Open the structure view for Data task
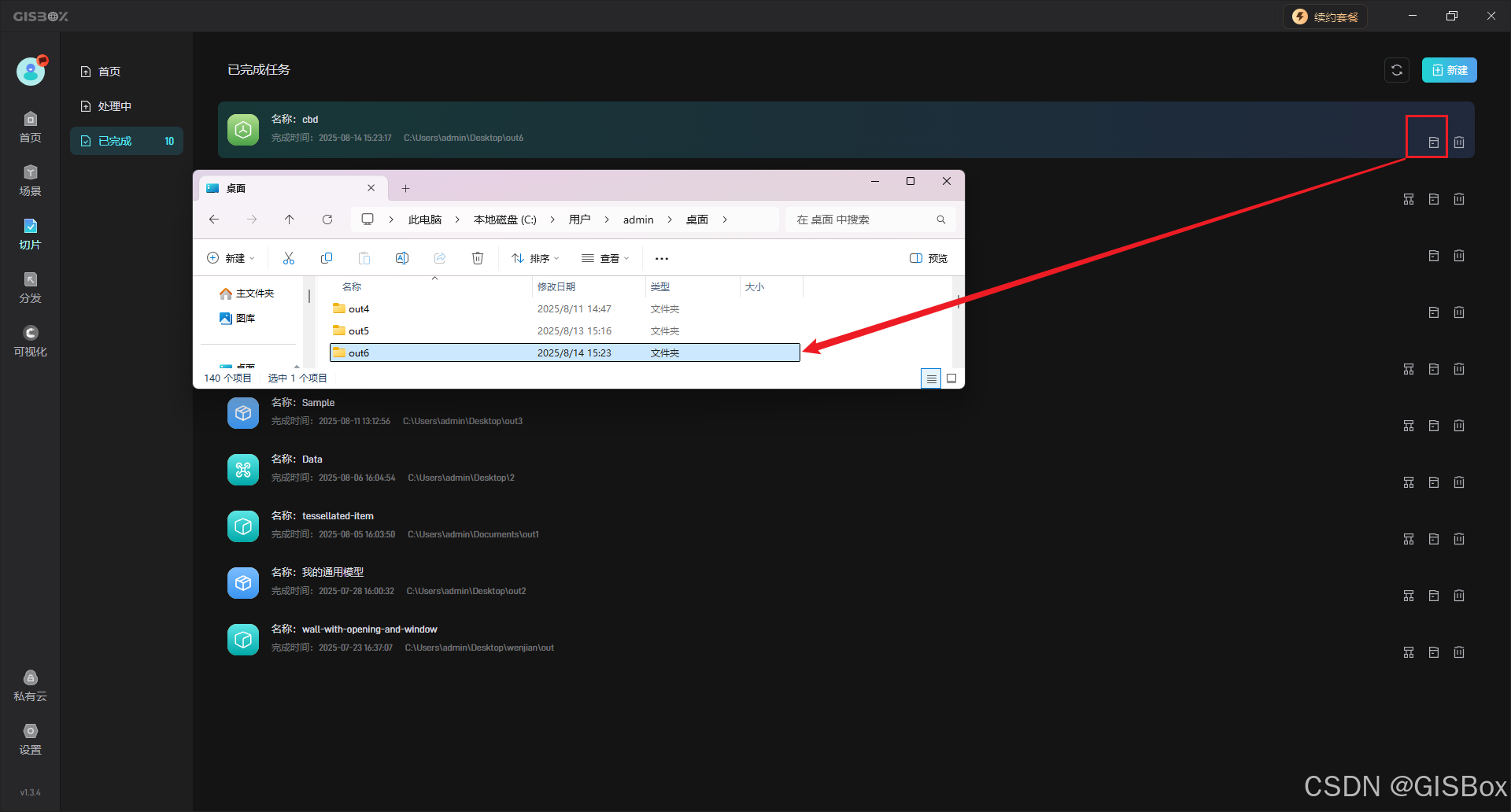 click(x=1409, y=482)
